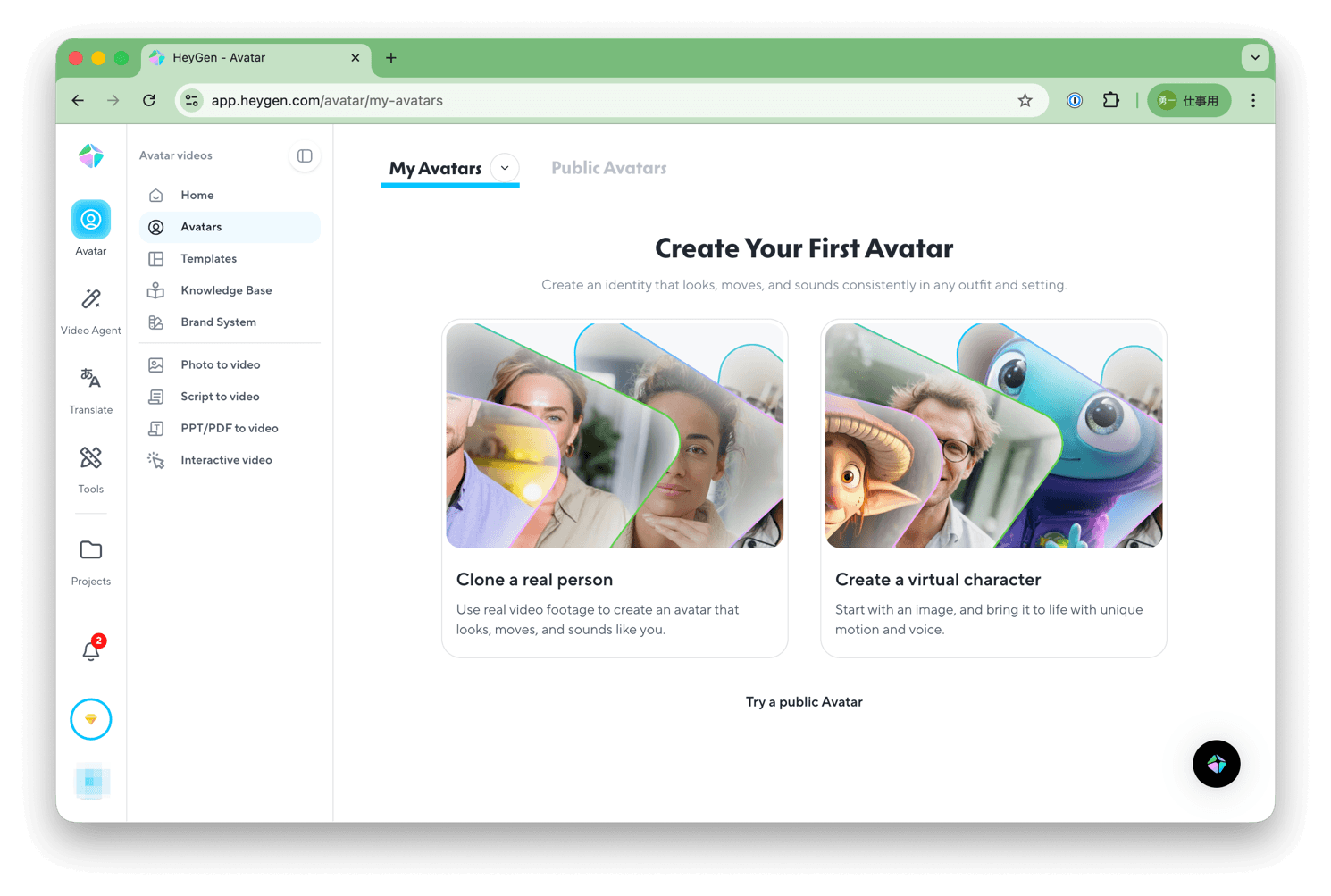Click Try a public Avatar link
The image size is (1331, 896).
[x=804, y=702]
